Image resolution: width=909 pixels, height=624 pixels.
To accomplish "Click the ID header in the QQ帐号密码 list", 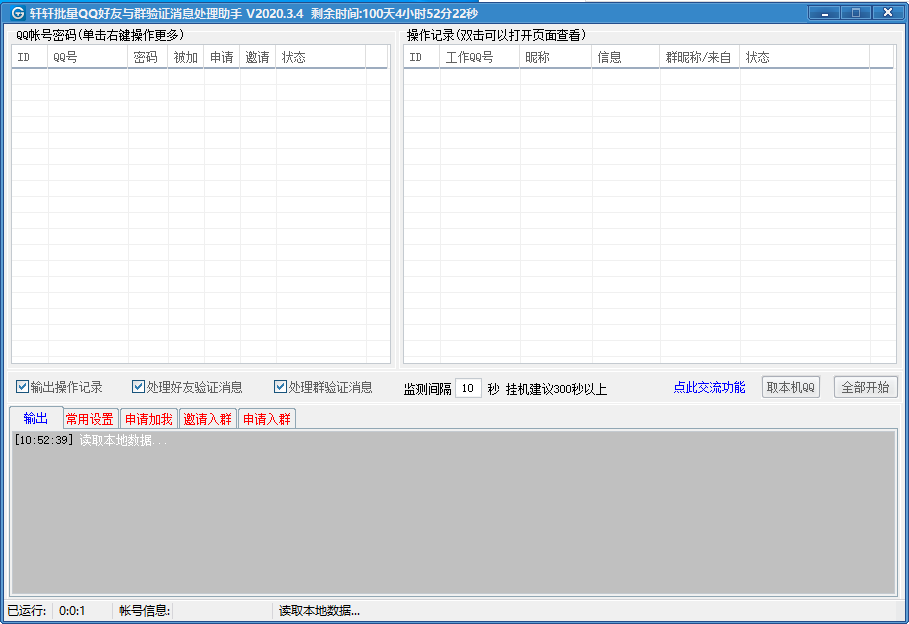I will tap(30, 57).
